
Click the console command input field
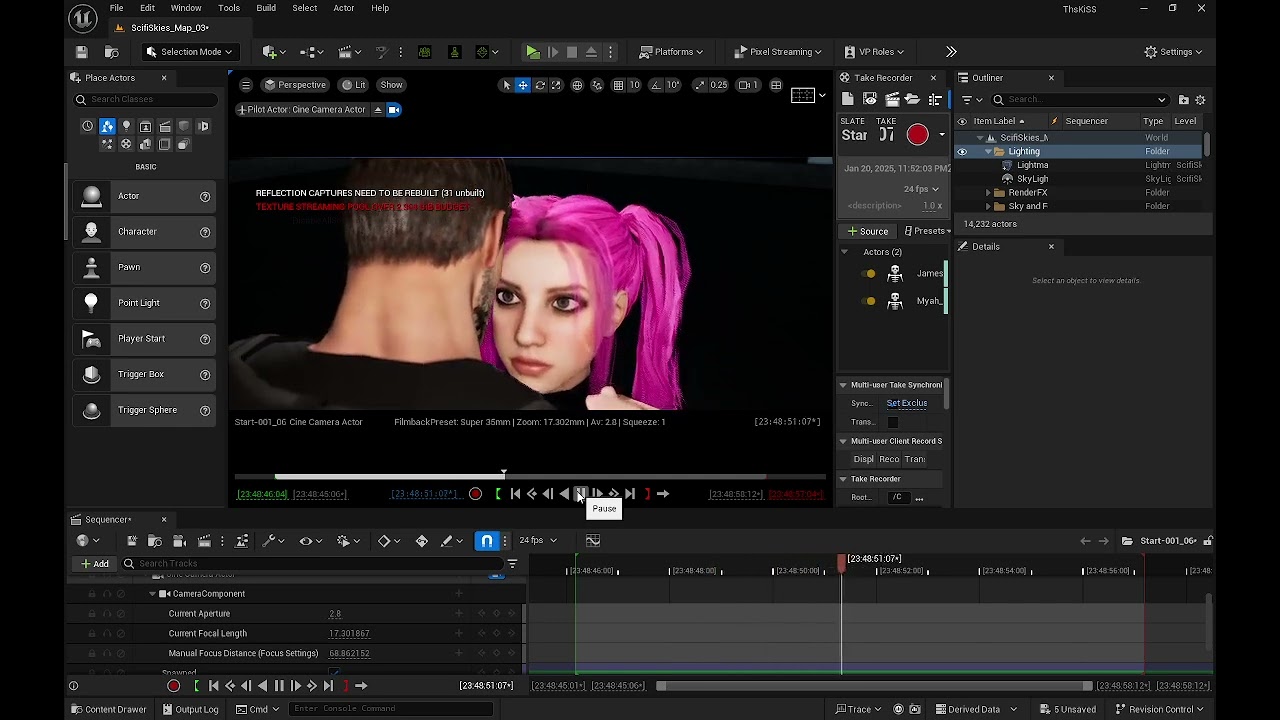(x=390, y=709)
